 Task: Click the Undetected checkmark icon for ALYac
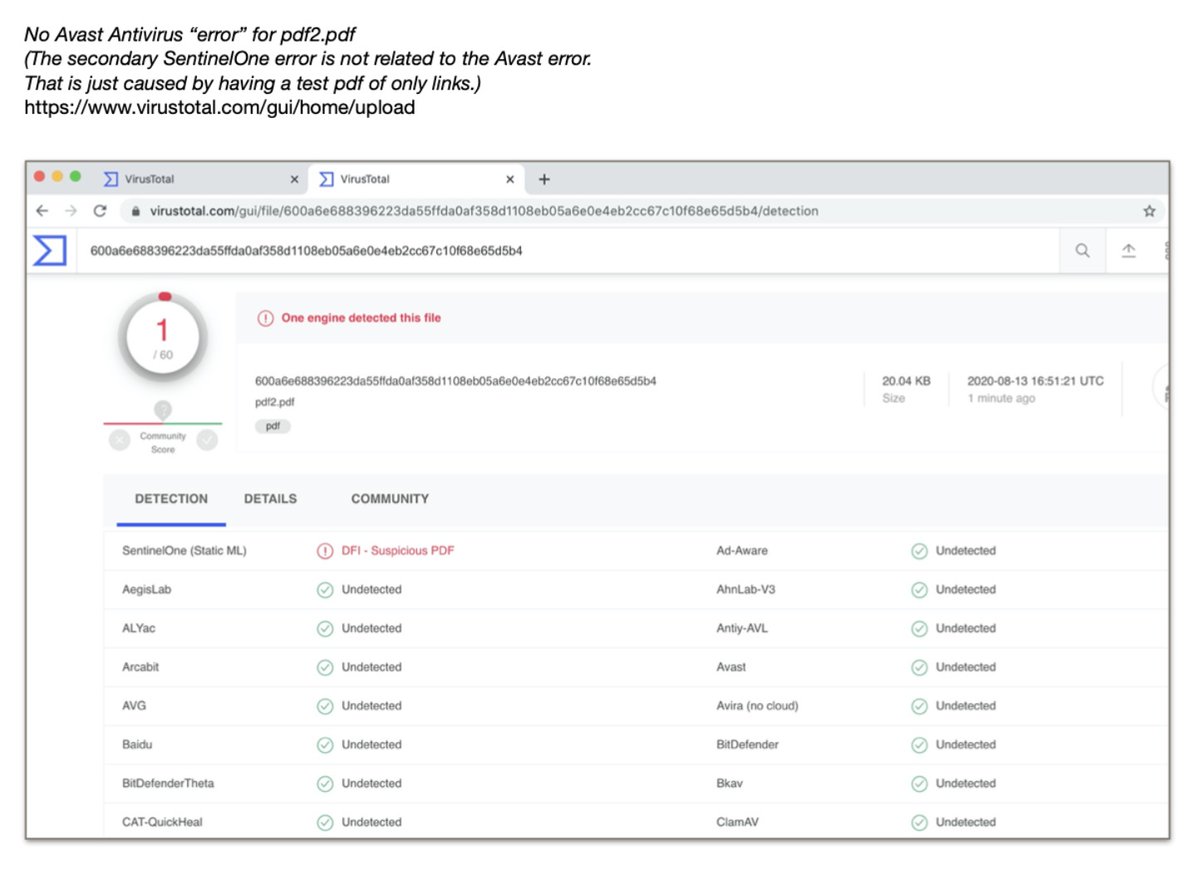[x=325, y=628]
